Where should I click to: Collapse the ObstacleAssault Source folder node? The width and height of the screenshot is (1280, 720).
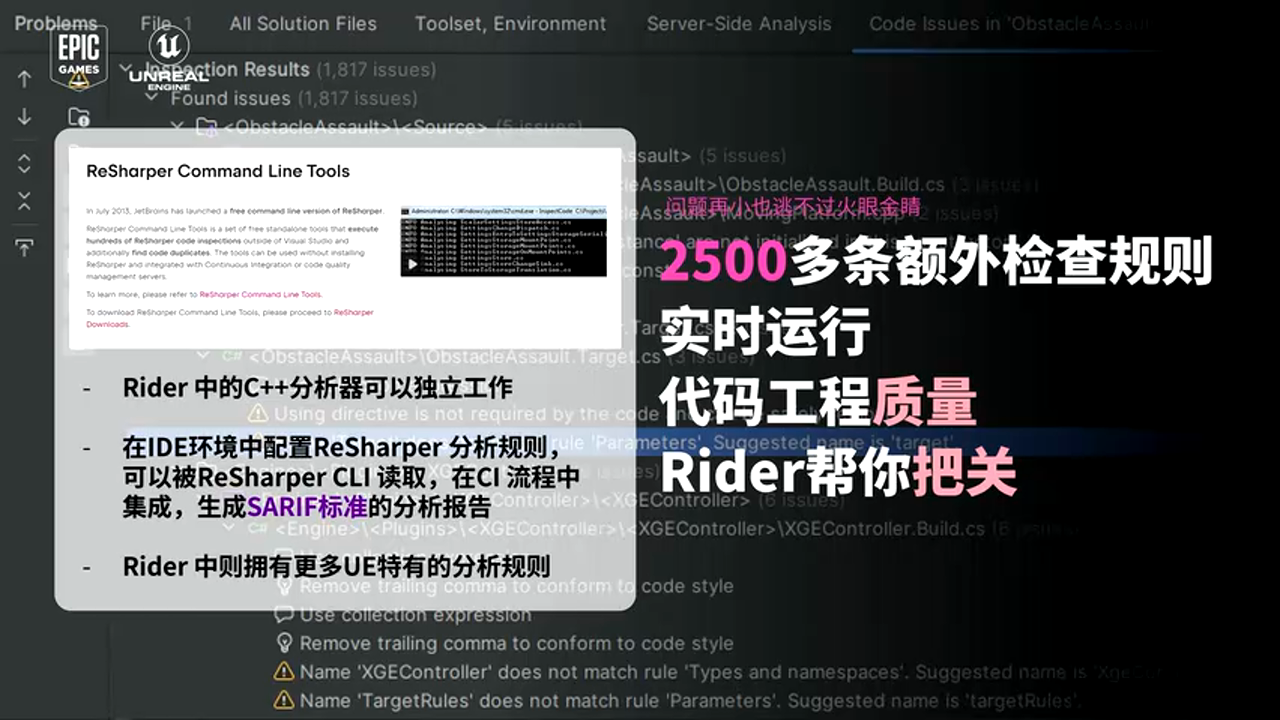click(x=177, y=127)
